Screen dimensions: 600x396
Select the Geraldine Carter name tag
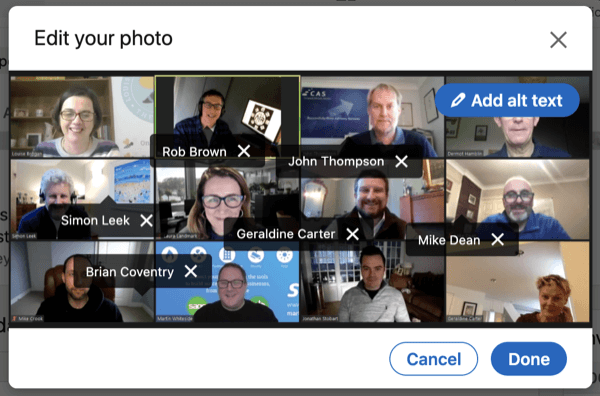(x=285, y=234)
